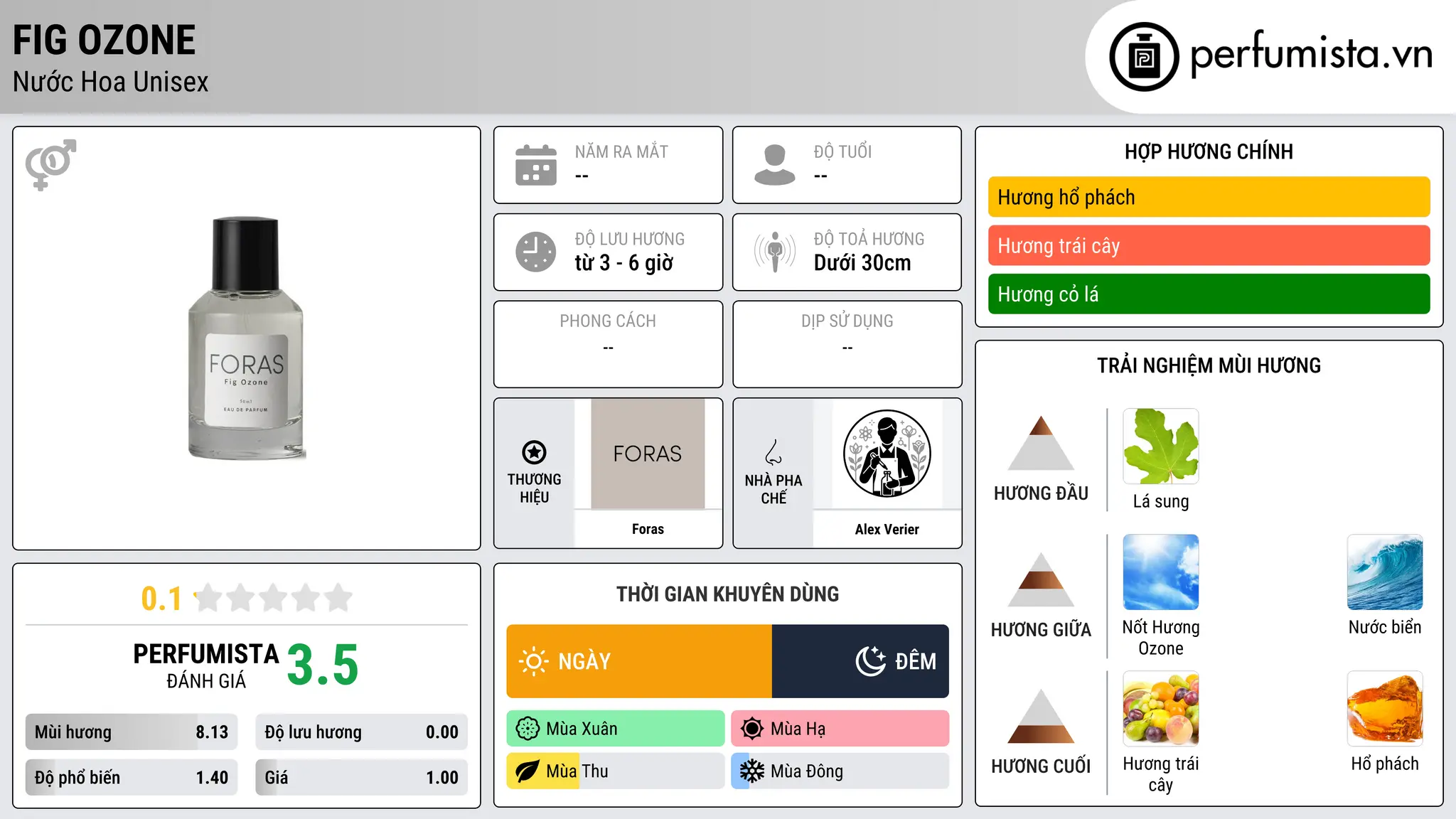Click the Phong Cách style card

[608, 344]
